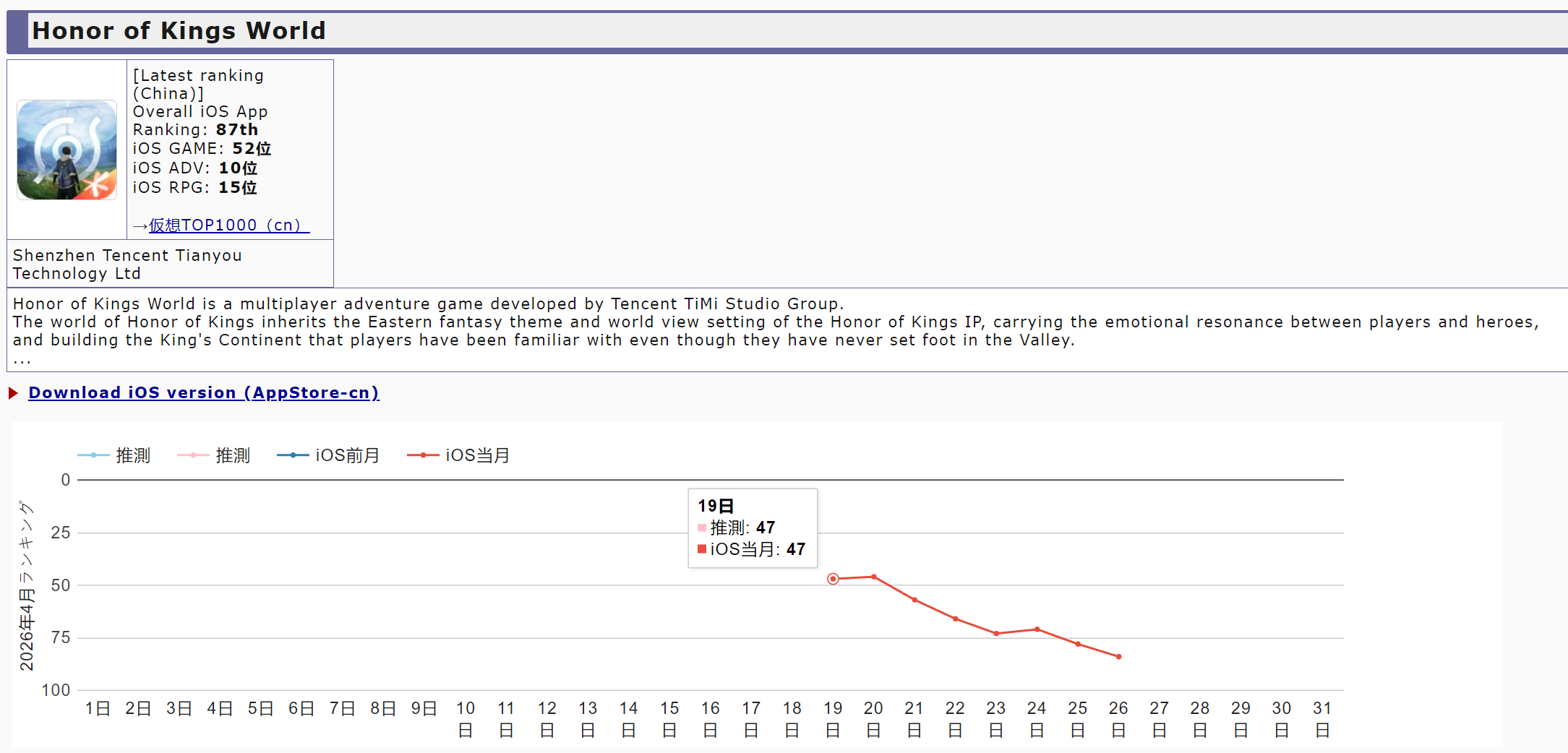
Task: Click the '50' label on the ranking axis
Action: 61,585
